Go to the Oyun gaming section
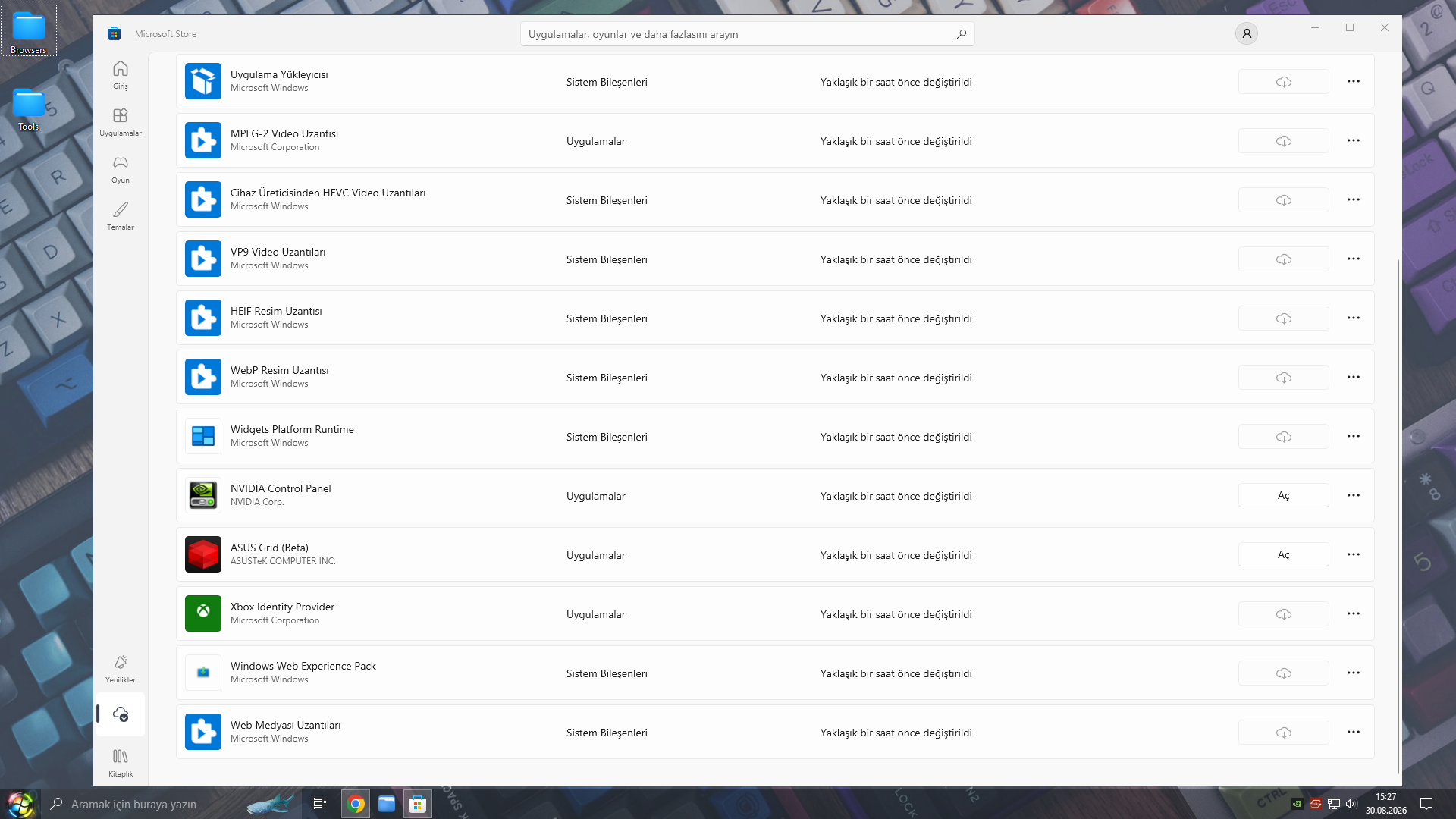Image resolution: width=1456 pixels, height=819 pixels. (121, 169)
